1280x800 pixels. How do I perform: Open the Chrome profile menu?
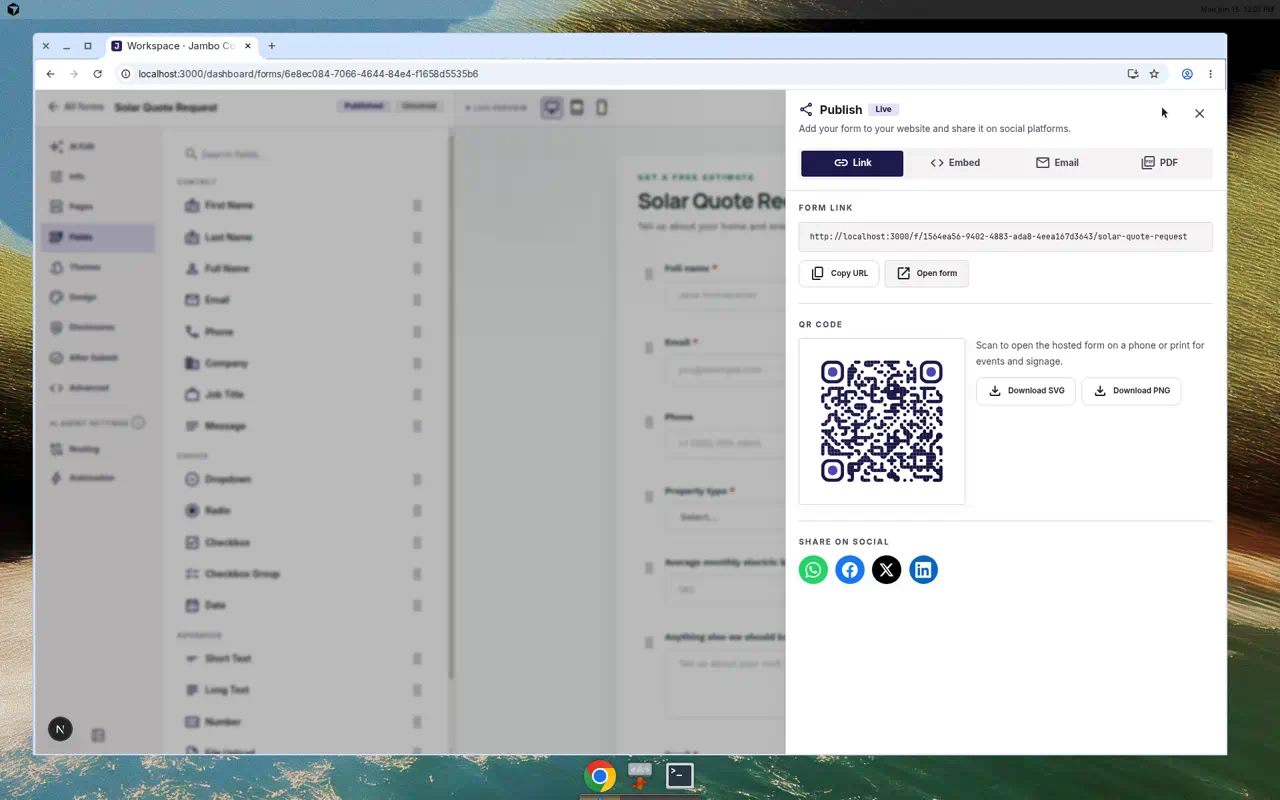[x=1187, y=74]
